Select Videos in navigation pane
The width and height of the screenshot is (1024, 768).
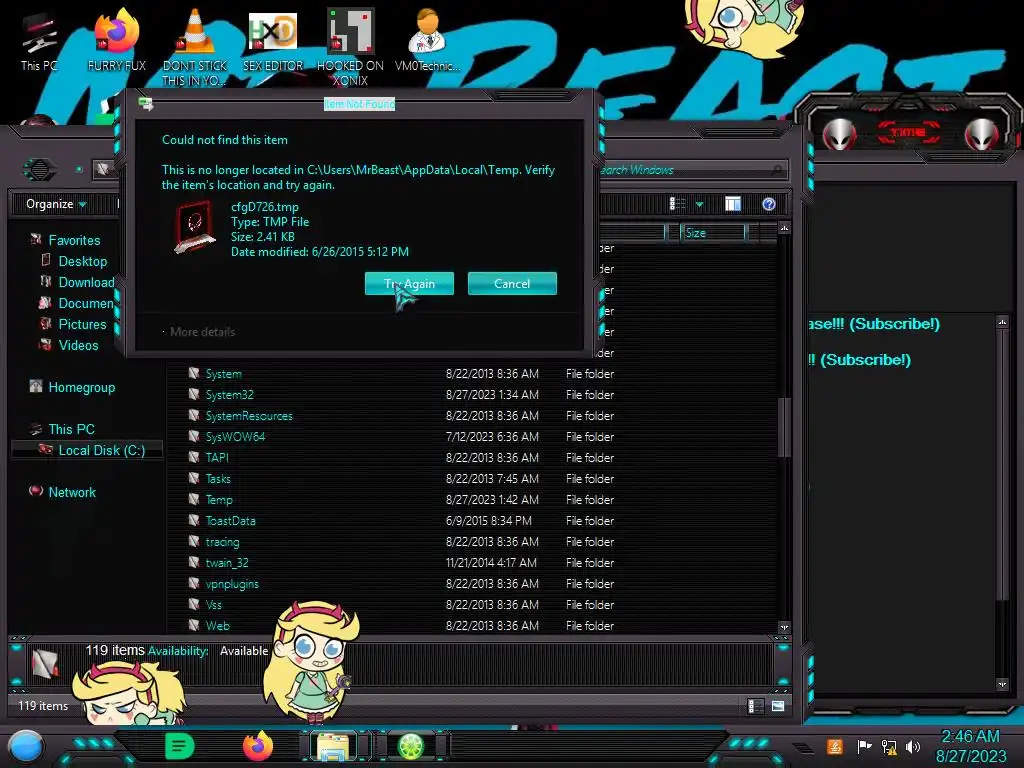[x=78, y=345]
